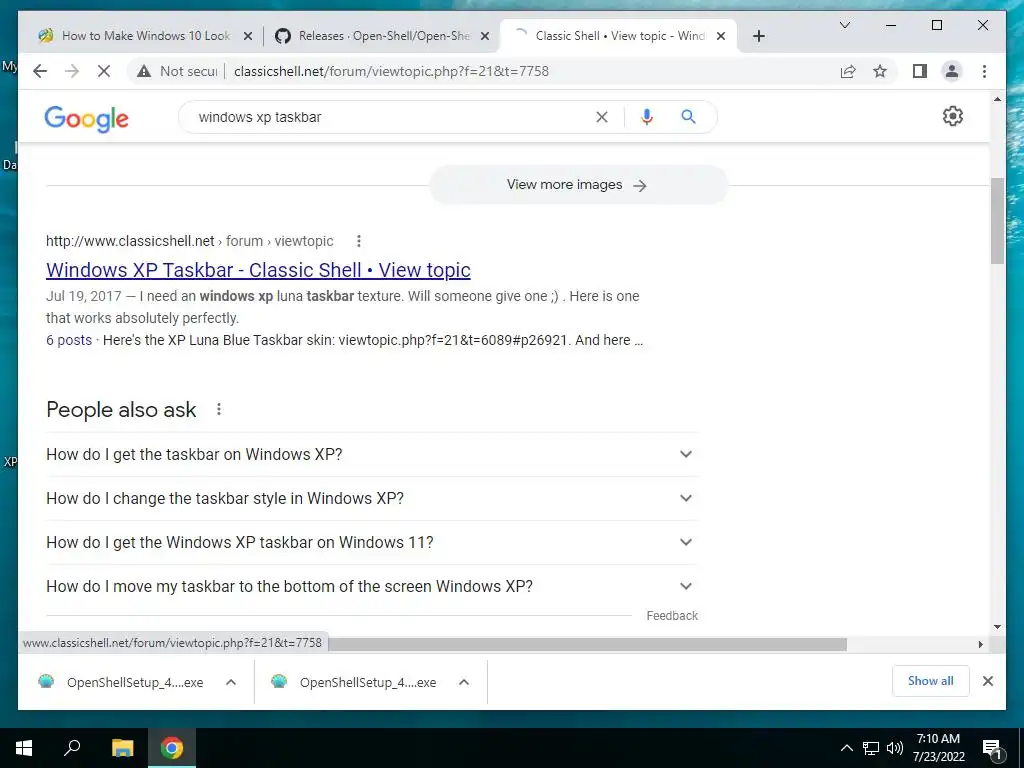Open the notification center icon
The width and height of the screenshot is (1024, 768).
(992, 748)
